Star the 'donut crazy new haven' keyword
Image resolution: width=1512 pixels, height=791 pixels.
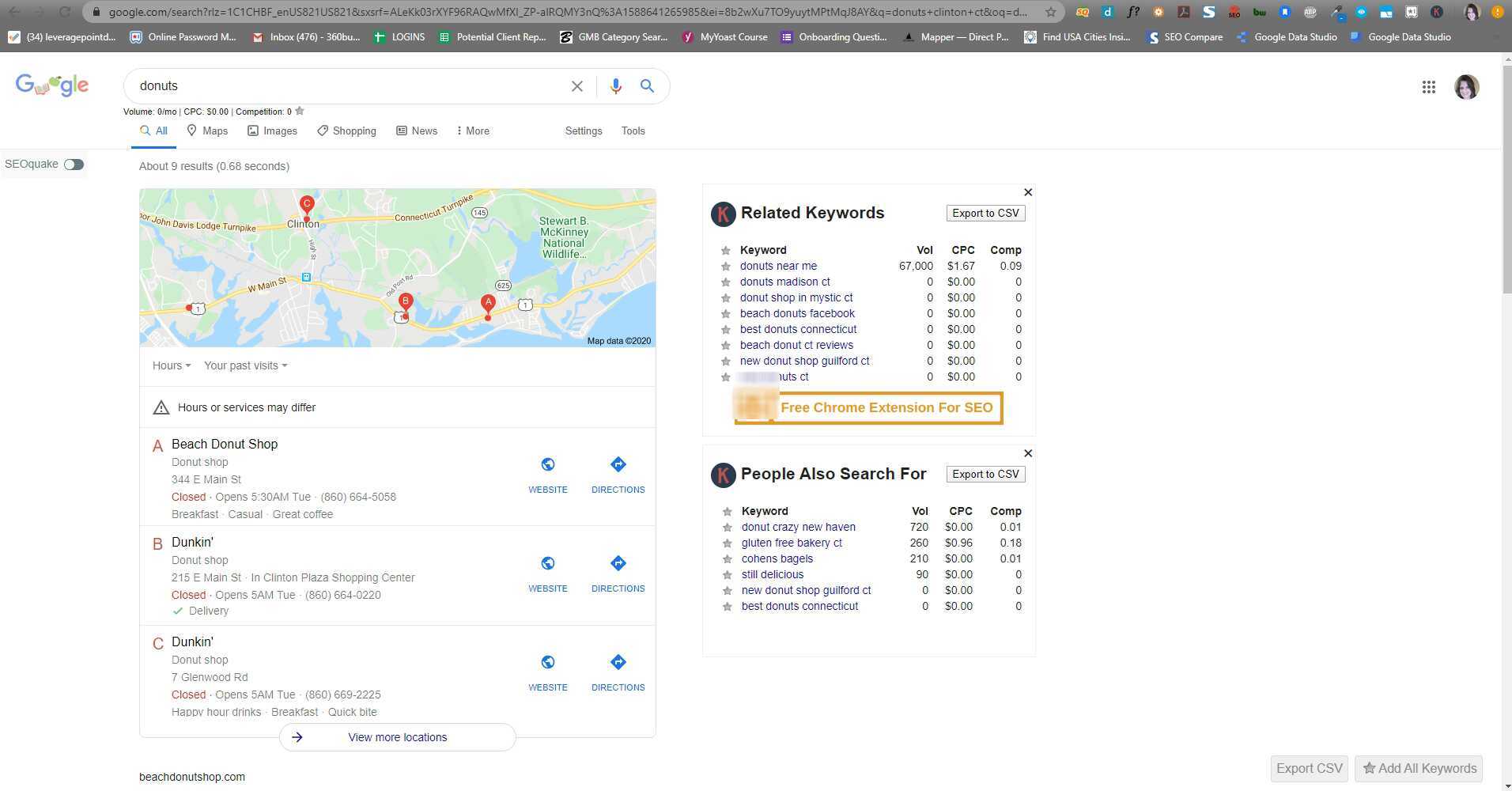pyautogui.click(x=727, y=528)
